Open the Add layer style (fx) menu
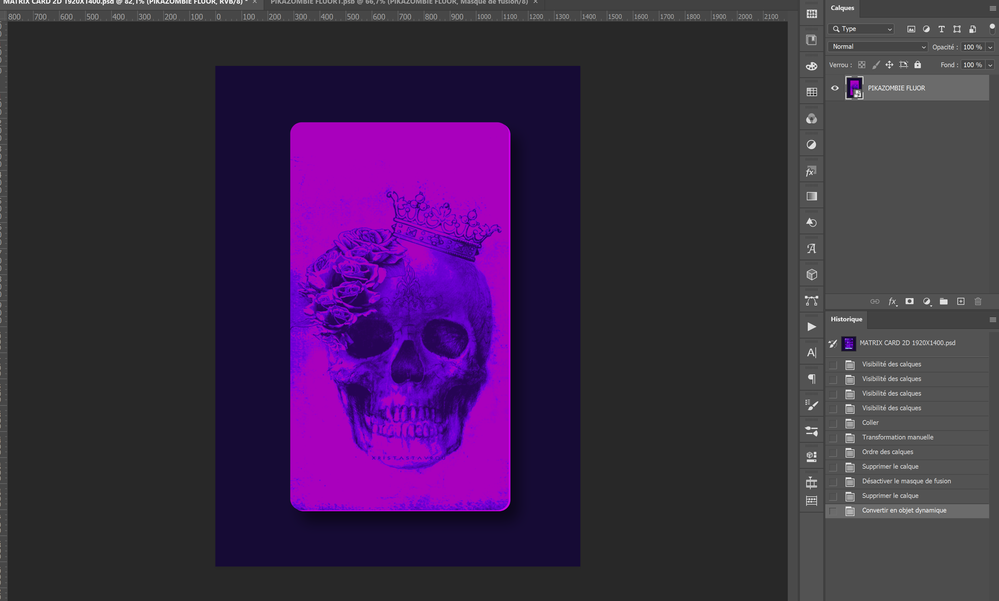 (x=893, y=301)
